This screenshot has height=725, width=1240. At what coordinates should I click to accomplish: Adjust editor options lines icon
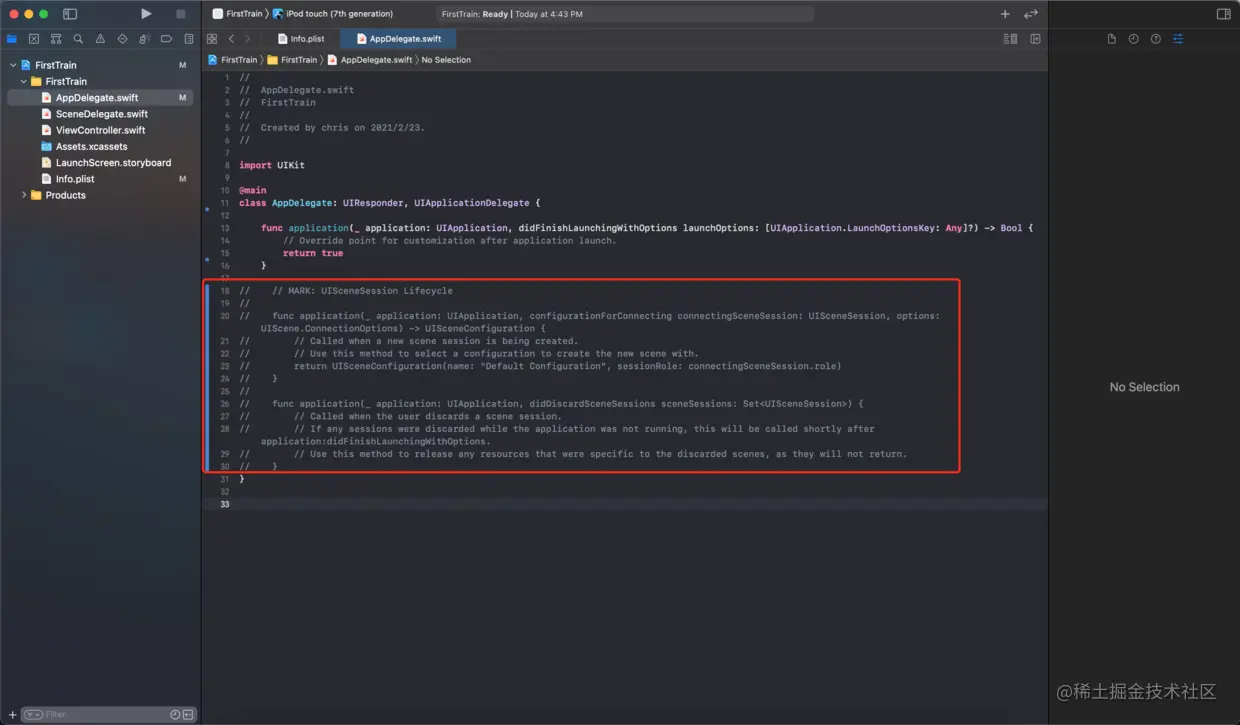1010,39
